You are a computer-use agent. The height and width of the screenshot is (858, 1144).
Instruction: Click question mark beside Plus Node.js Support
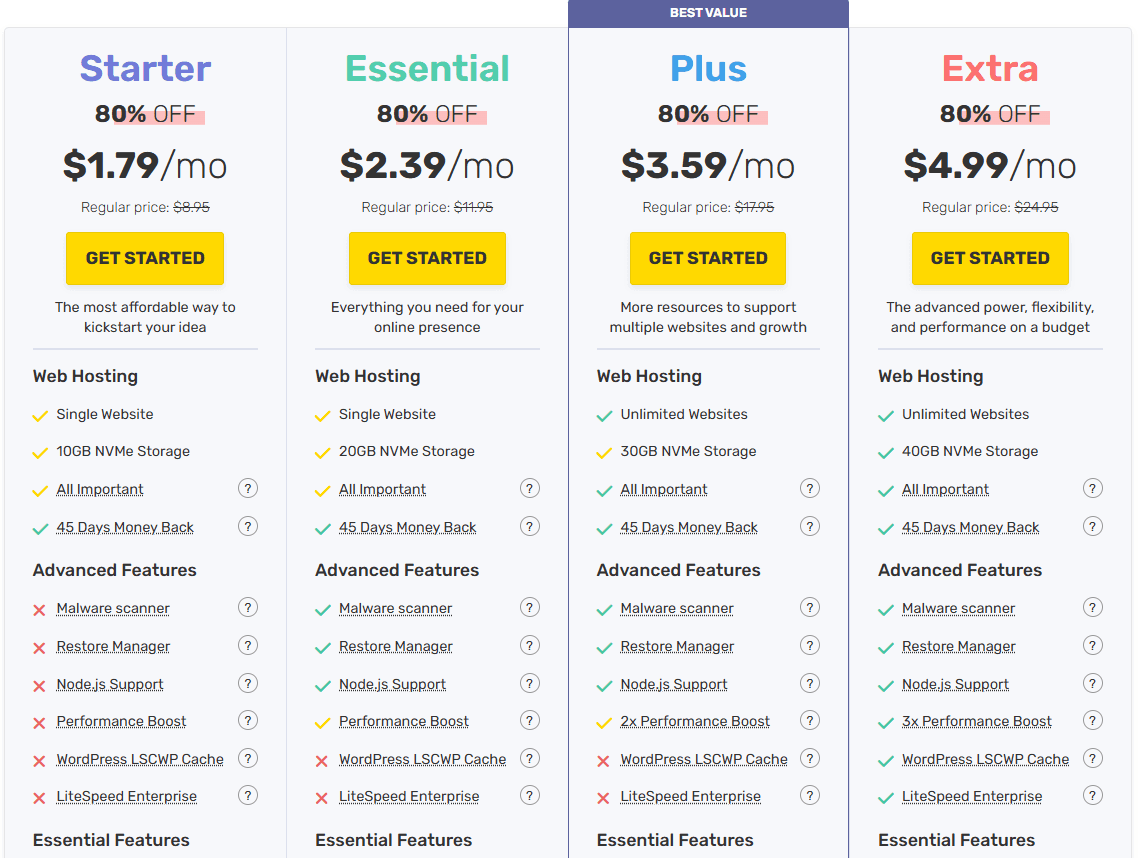click(x=810, y=683)
